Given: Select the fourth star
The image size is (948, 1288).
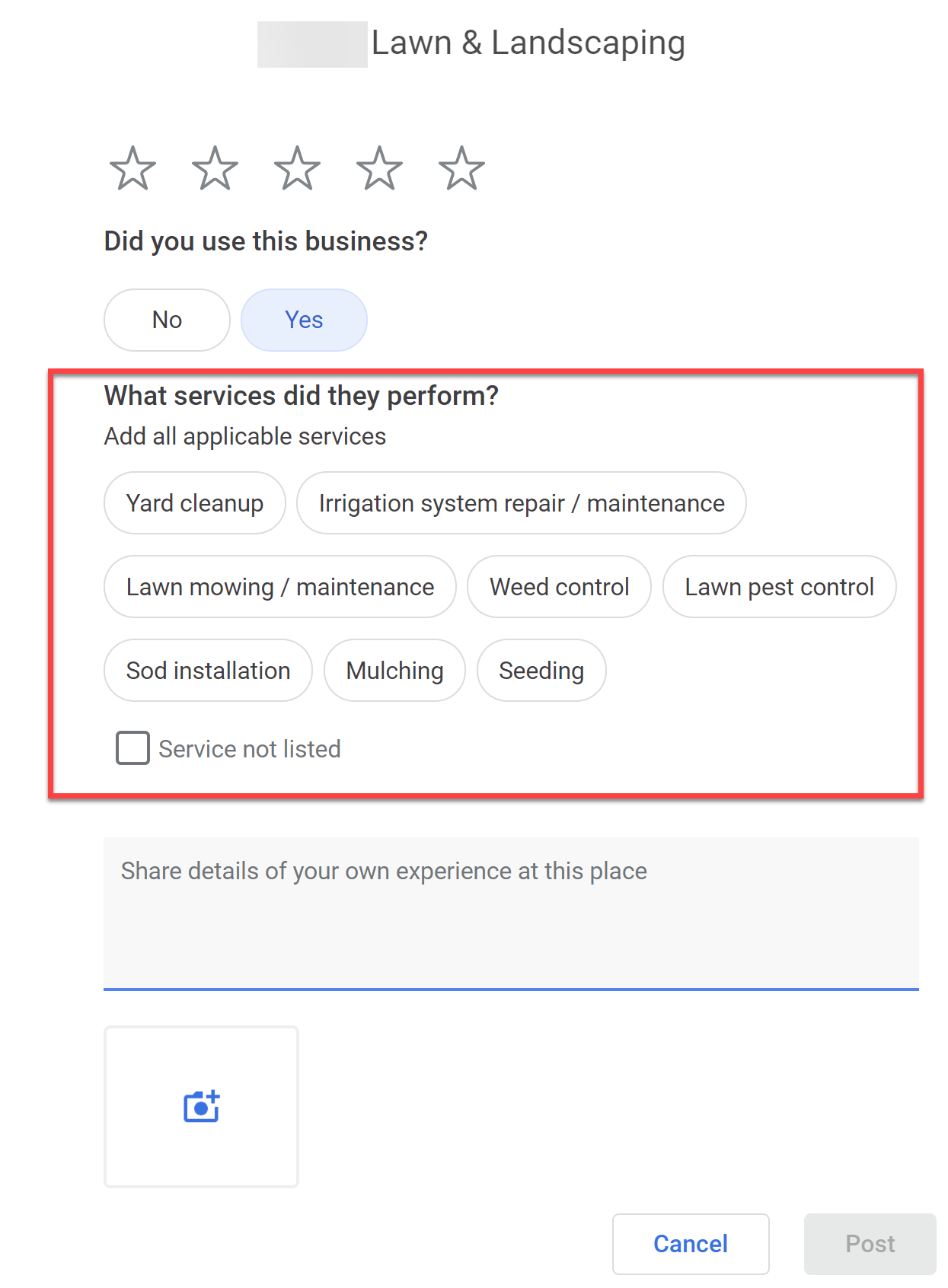Looking at the screenshot, I should [x=378, y=167].
